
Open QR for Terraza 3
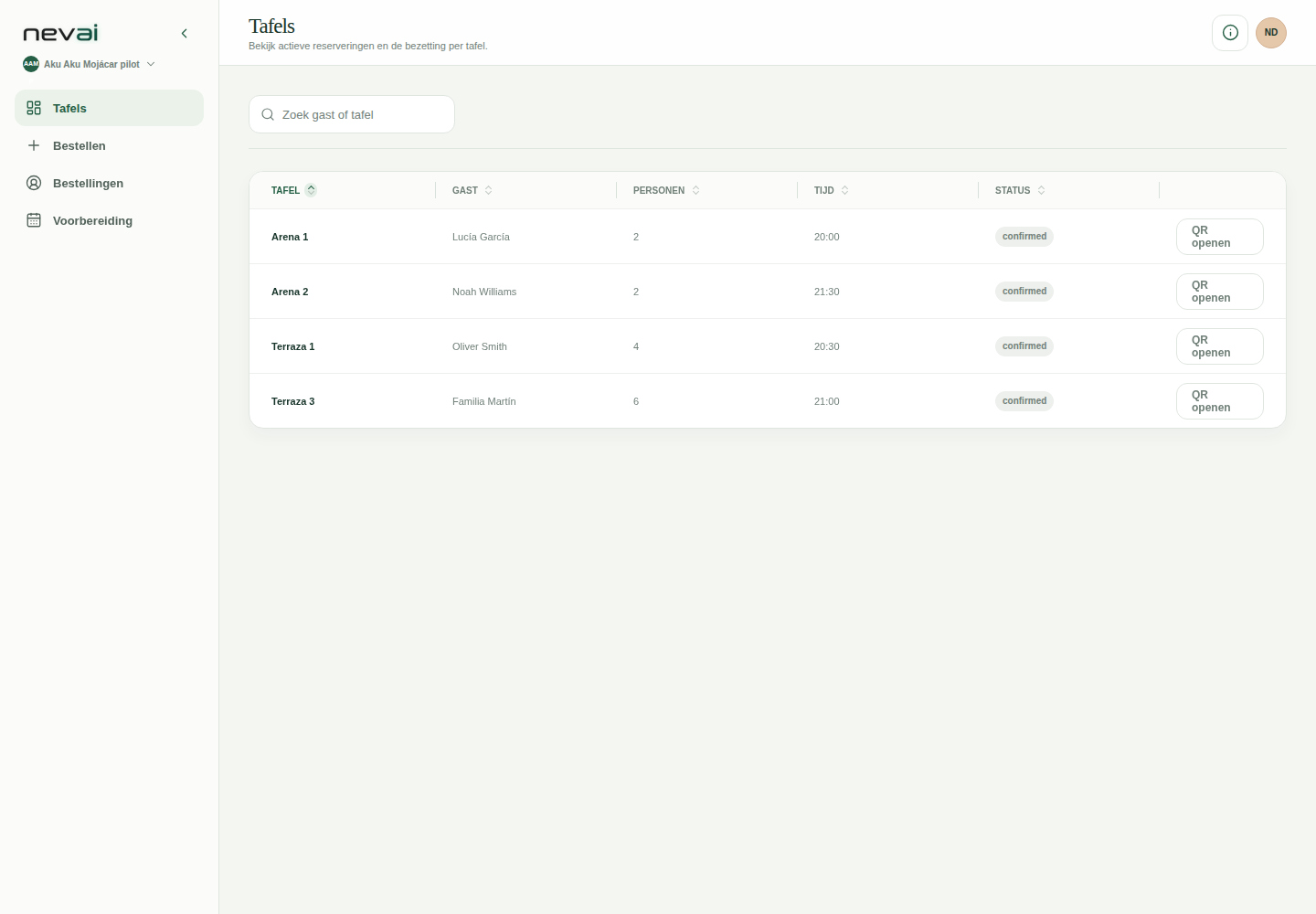(x=1220, y=401)
